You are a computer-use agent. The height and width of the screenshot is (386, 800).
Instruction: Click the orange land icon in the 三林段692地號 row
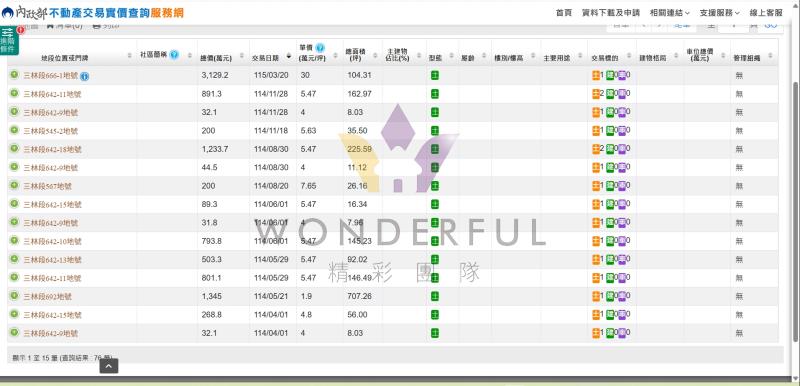click(595, 296)
